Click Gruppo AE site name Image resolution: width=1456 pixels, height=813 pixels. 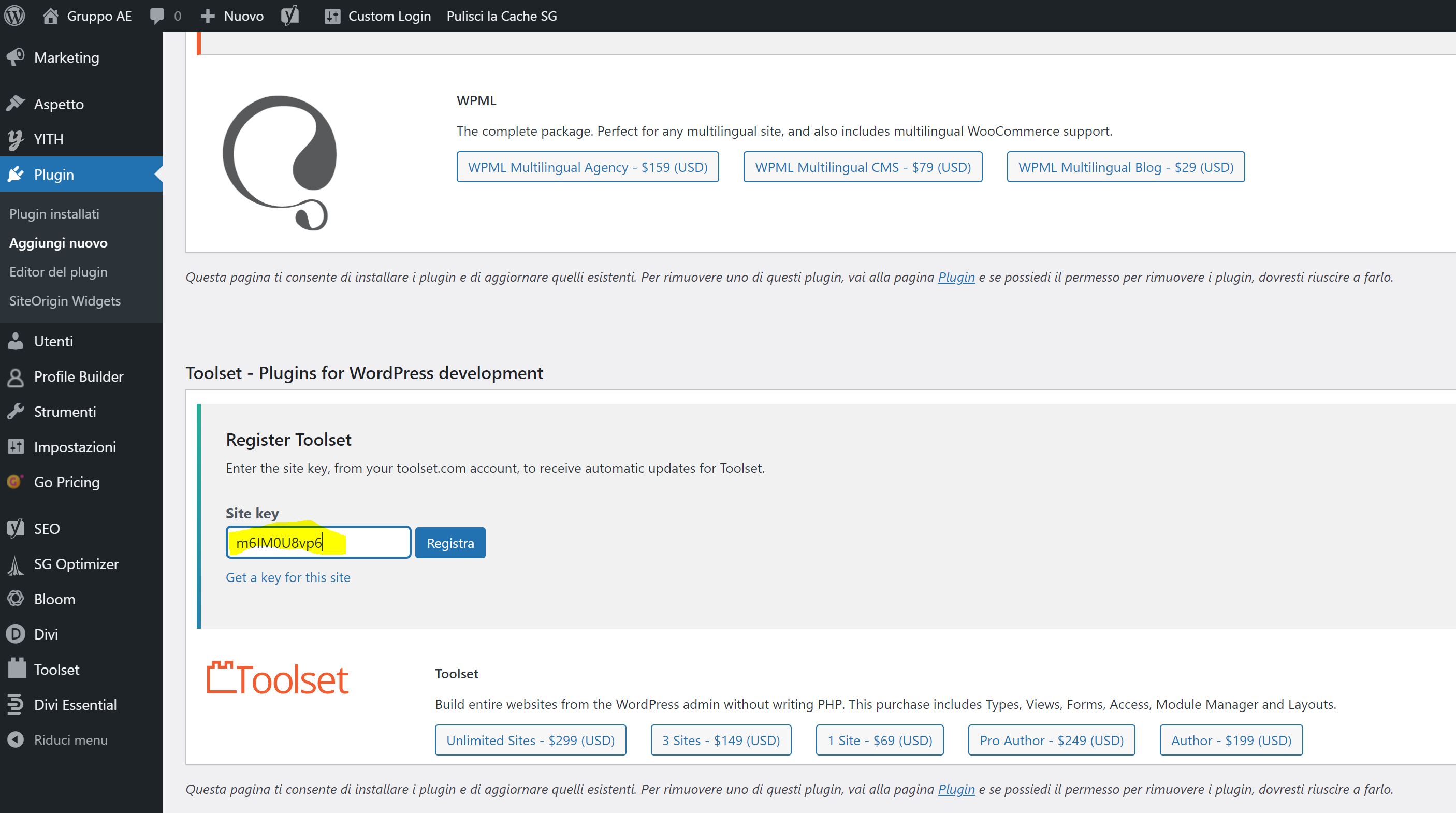(99, 16)
